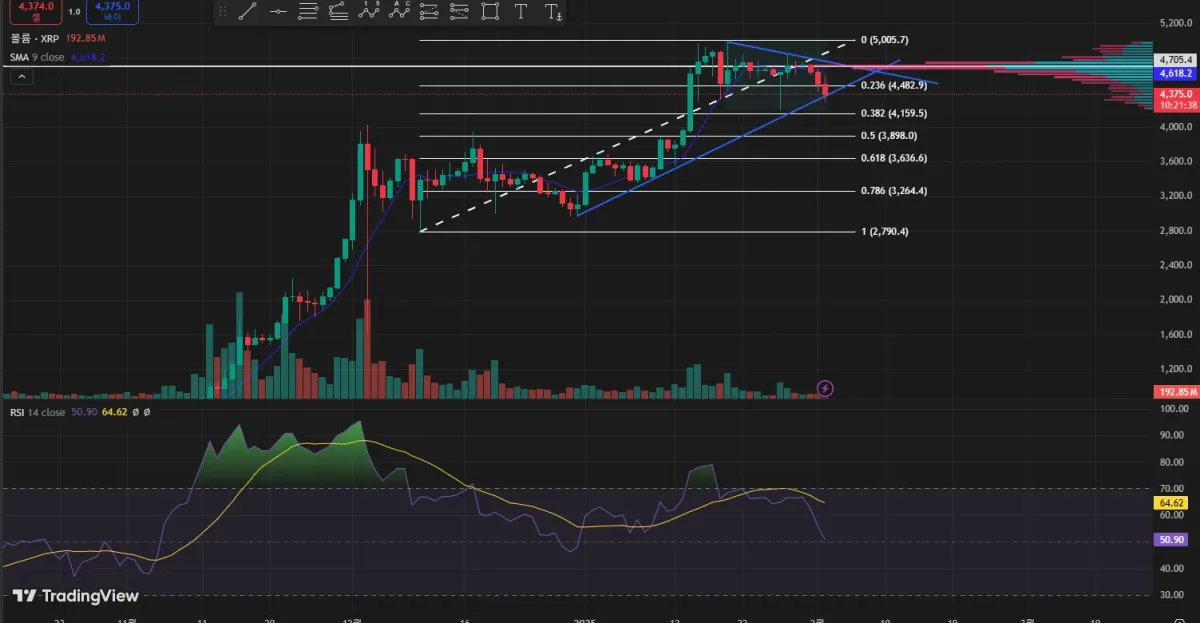Select the ABC Correction Wave tool
1200x623 pixels.
click(x=400, y=12)
